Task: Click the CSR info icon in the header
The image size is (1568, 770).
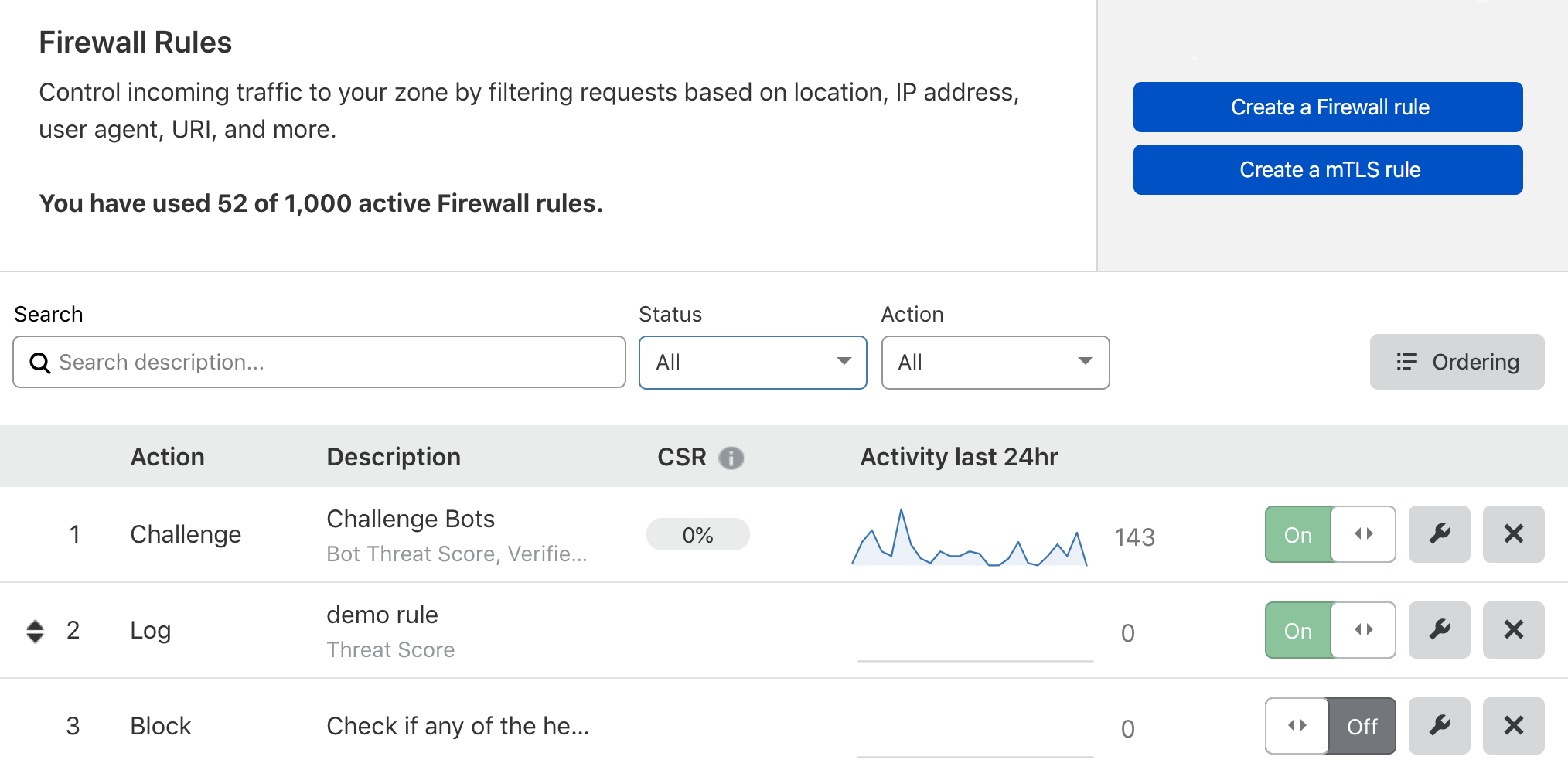Action: pos(732,458)
